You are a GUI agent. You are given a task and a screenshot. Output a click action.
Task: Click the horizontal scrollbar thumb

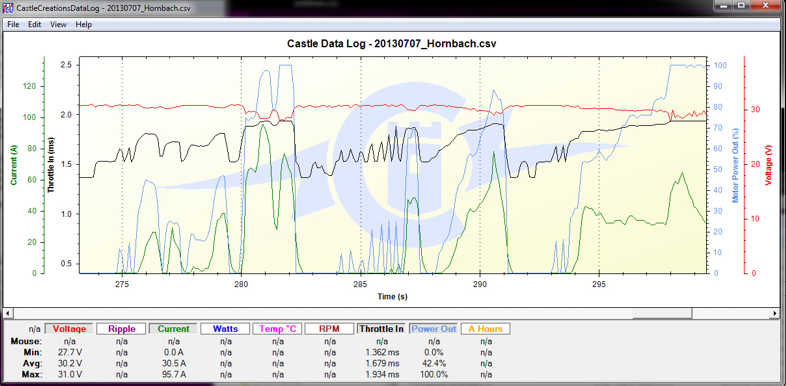pos(663,313)
